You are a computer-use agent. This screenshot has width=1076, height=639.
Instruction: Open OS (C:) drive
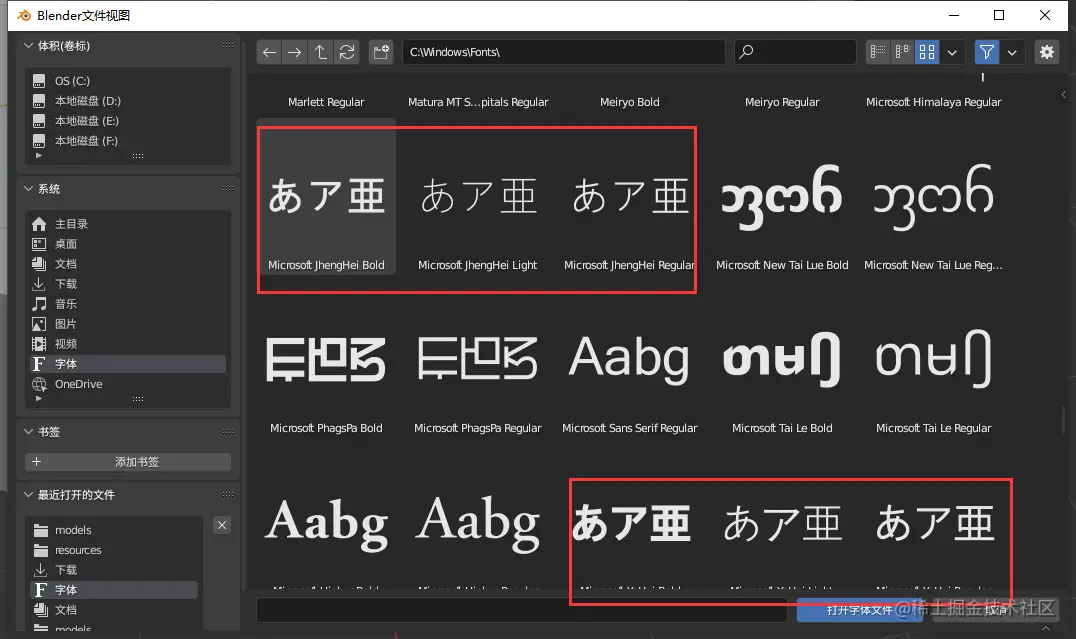(128, 81)
